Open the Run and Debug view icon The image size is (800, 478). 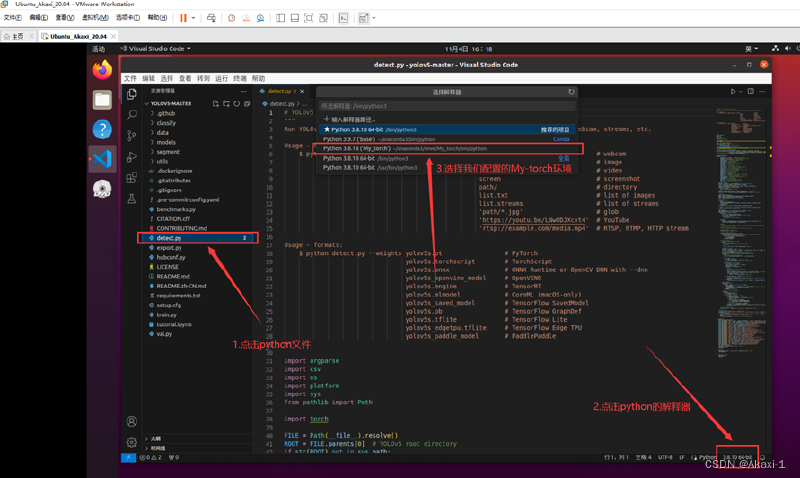coord(132,156)
